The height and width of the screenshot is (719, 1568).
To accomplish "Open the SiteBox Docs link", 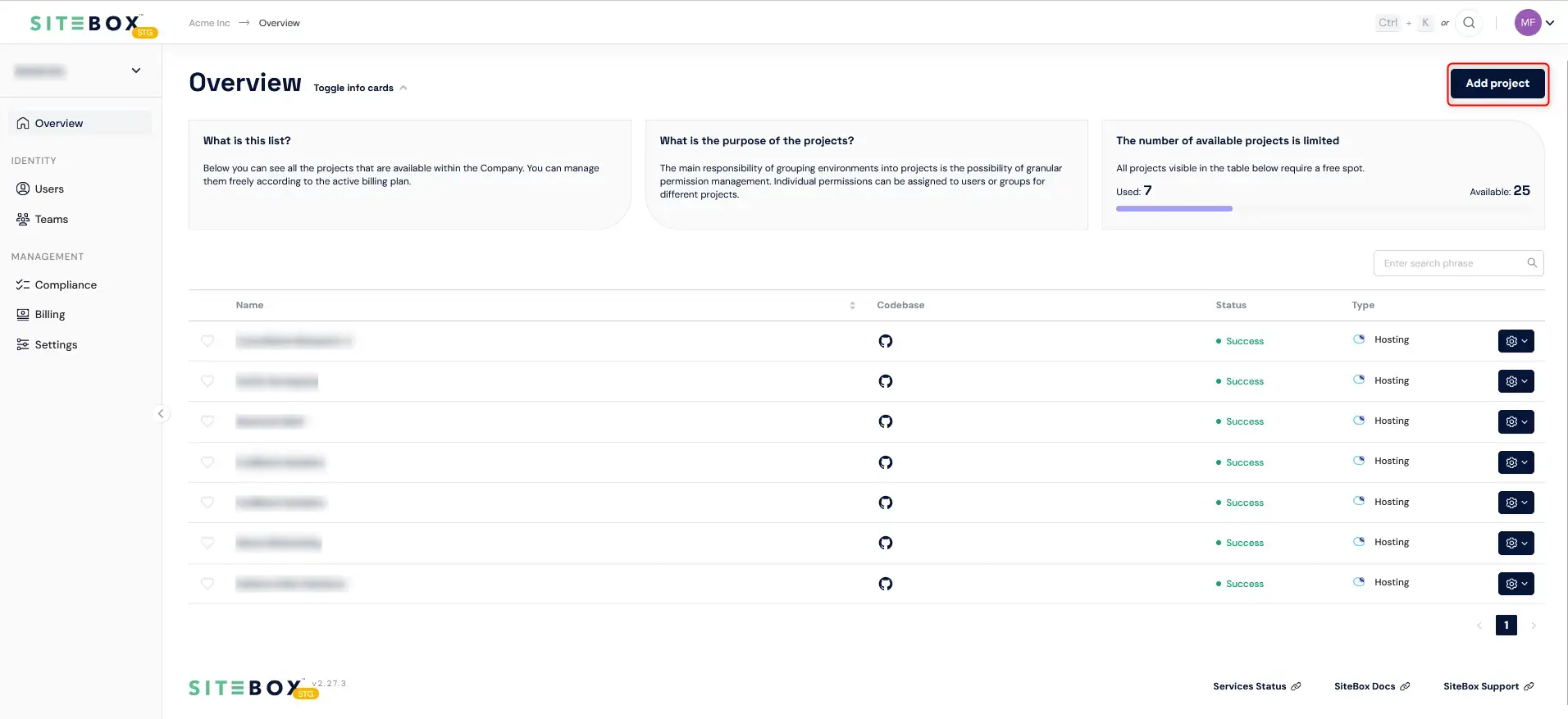I will coord(1372,686).
